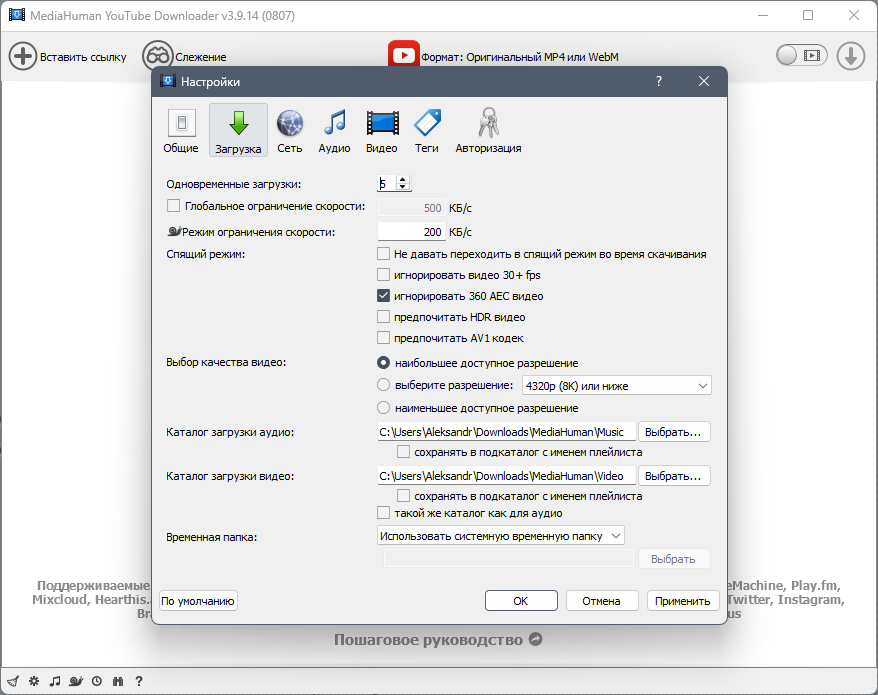Check prefer HDR video option
The image size is (878, 695).
(x=383, y=317)
